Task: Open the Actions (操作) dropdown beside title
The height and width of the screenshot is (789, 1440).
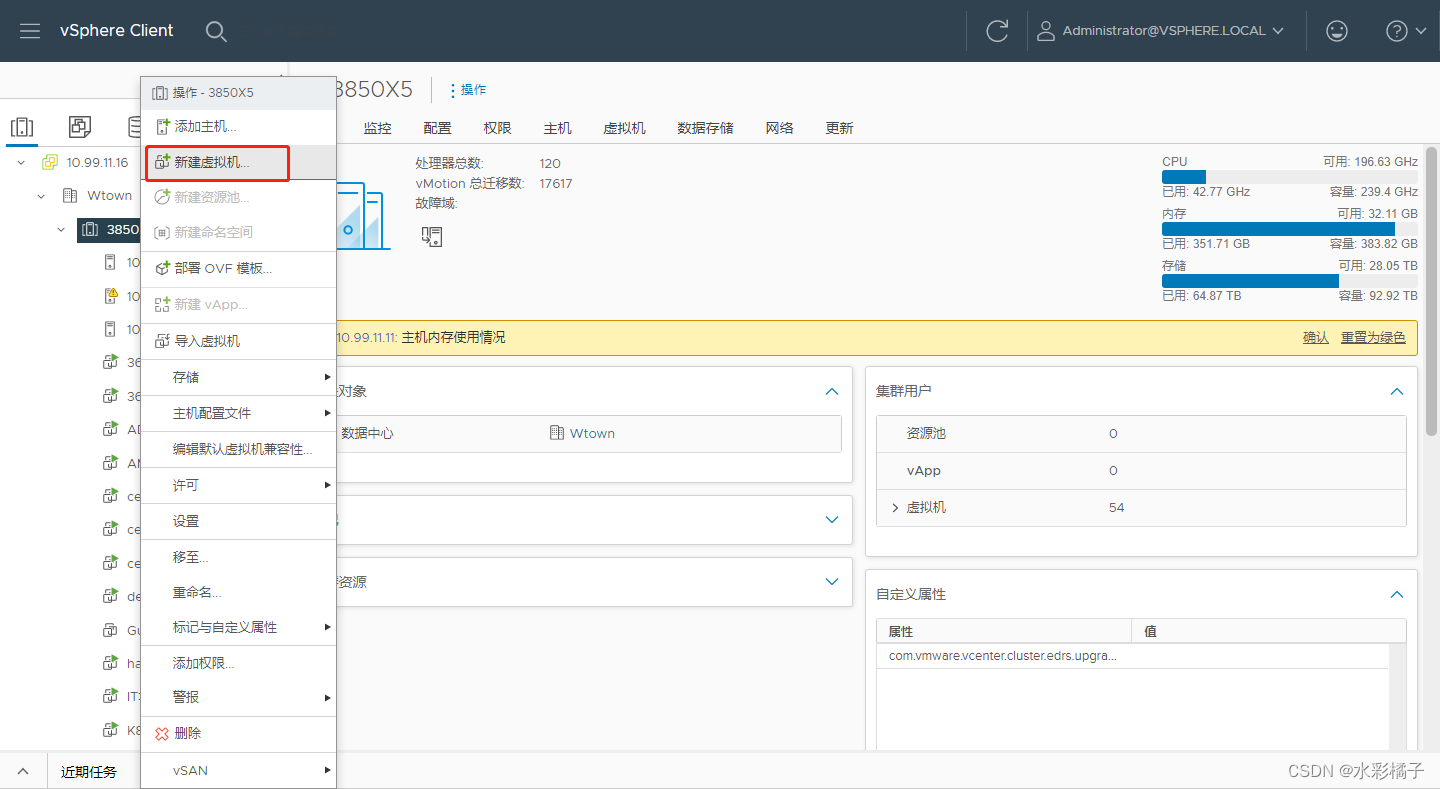Action: tap(467, 90)
